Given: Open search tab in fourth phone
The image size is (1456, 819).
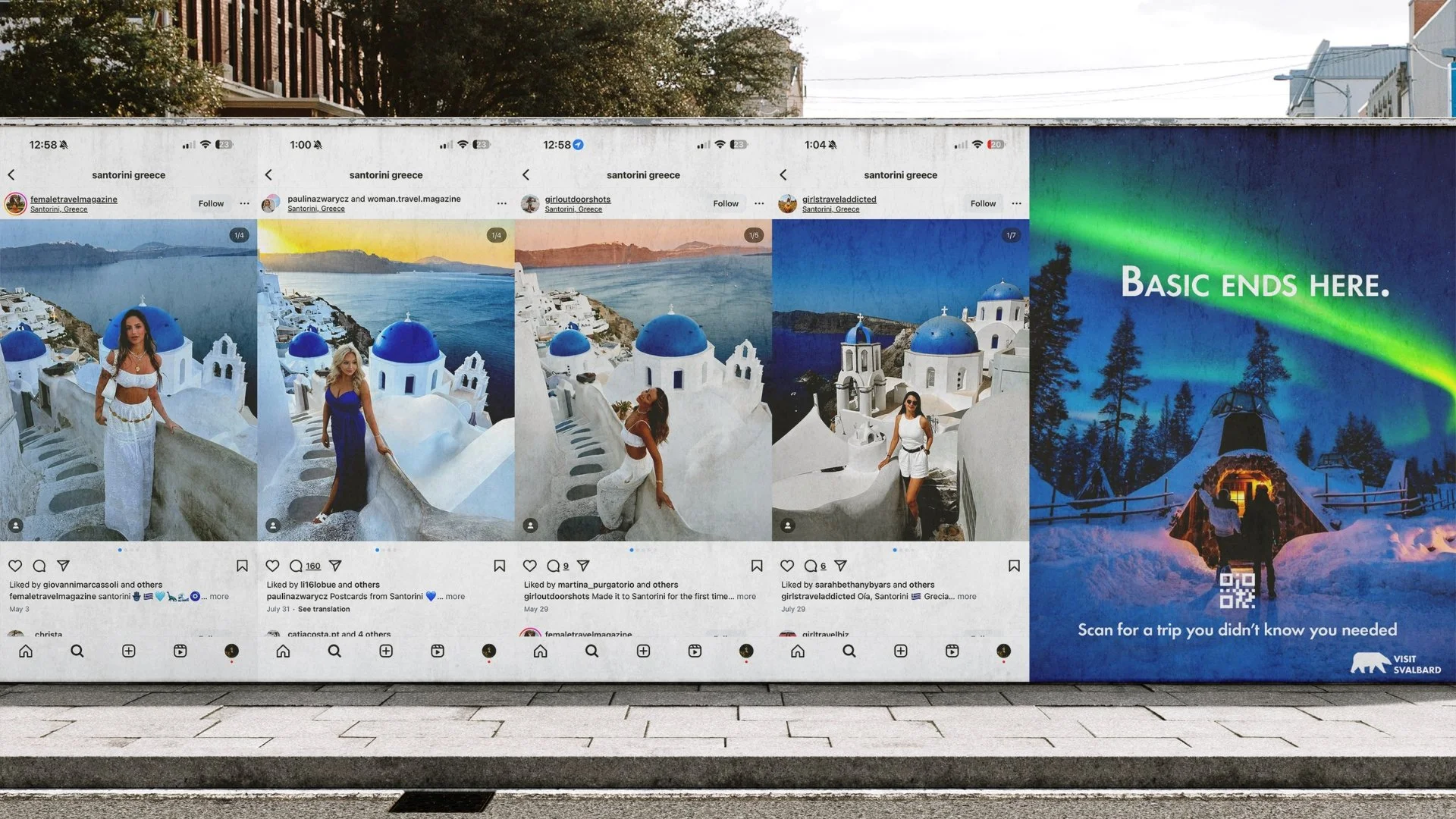Looking at the screenshot, I should pyautogui.click(x=849, y=651).
